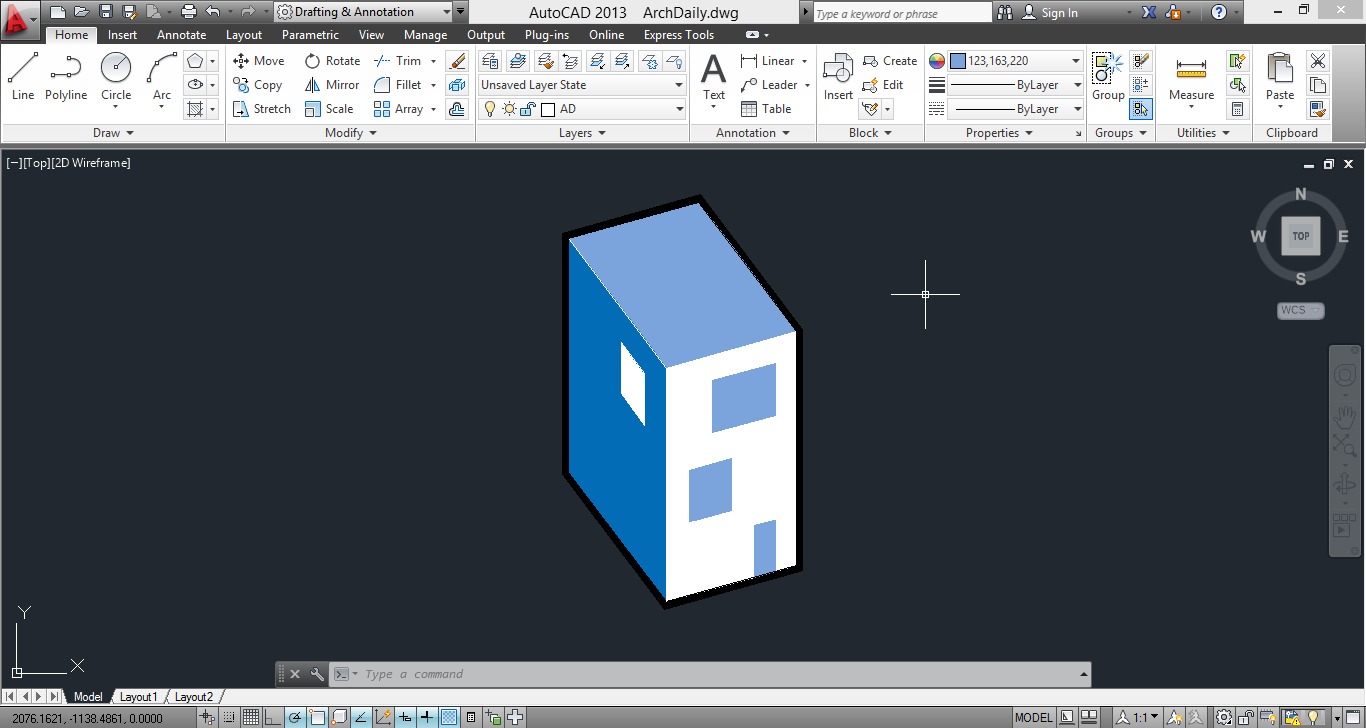Viewport: 1366px width, 728px height.
Task: Insert a Block
Action: tap(837, 80)
